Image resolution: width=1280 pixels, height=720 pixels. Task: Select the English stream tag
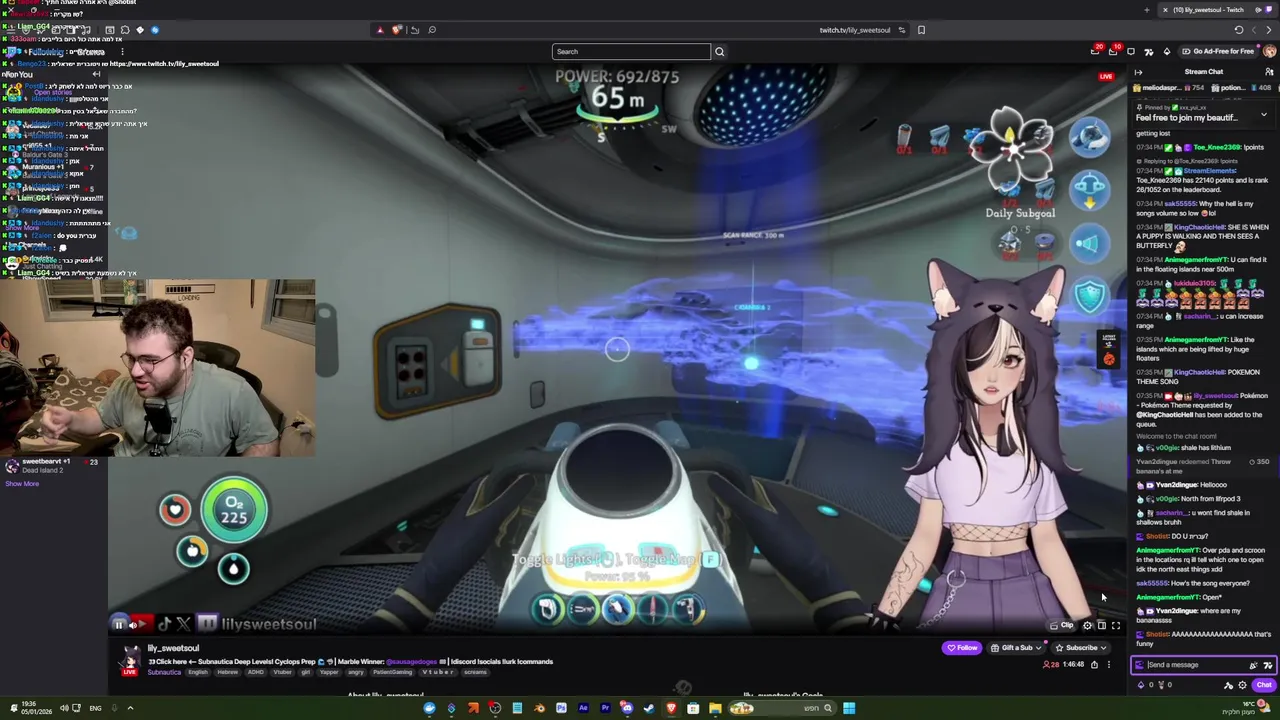pyautogui.click(x=198, y=672)
